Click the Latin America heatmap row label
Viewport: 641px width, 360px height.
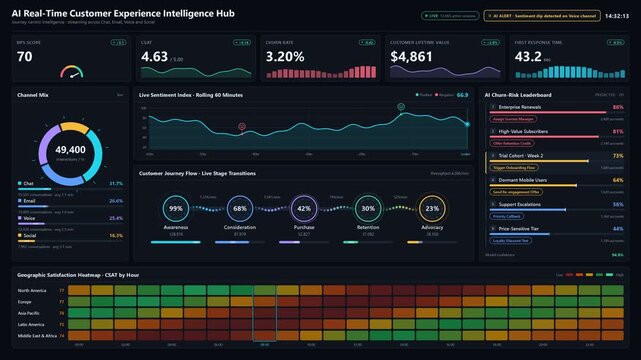31,324
